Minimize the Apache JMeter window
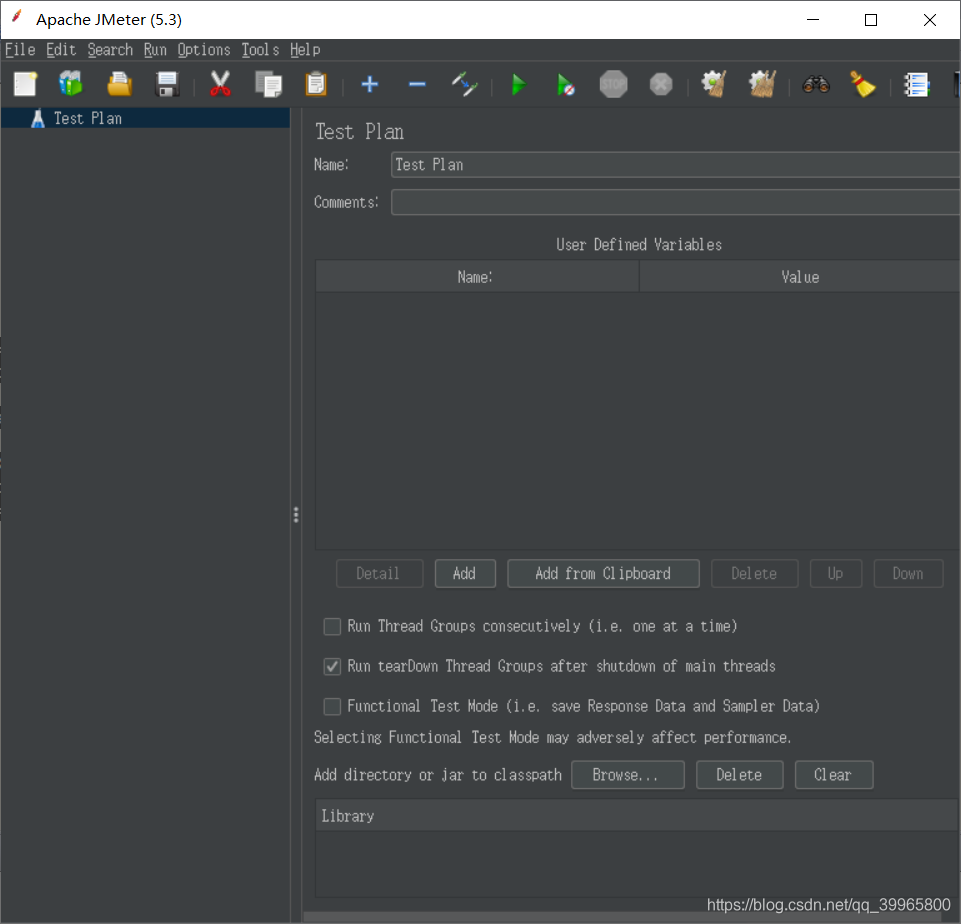The width and height of the screenshot is (961, 924). pyautogui.click(x=813, y=20)
